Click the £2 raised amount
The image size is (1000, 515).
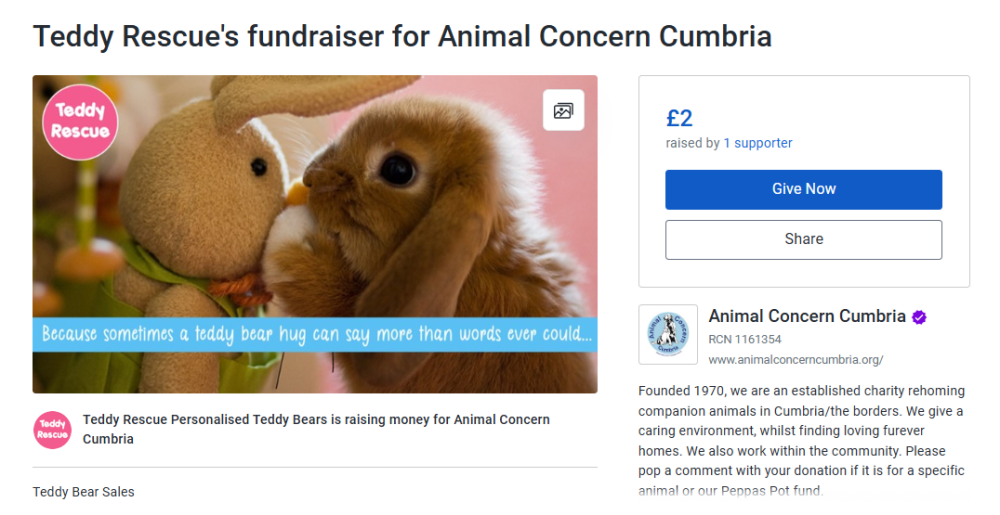(x=679, y=118)
